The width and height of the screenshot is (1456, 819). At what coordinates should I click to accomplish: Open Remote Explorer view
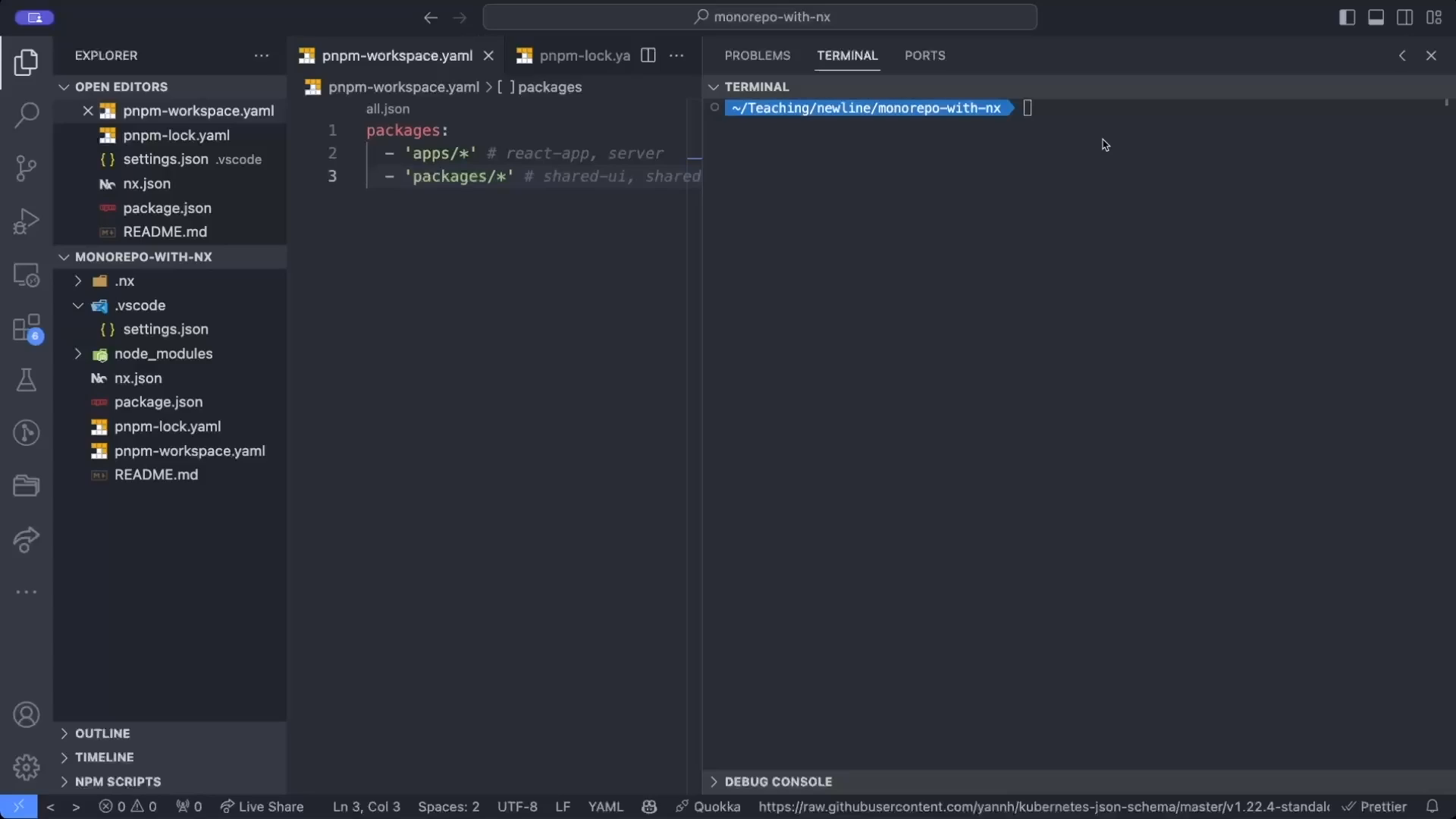pyautogui.click(x=27, y=275)
